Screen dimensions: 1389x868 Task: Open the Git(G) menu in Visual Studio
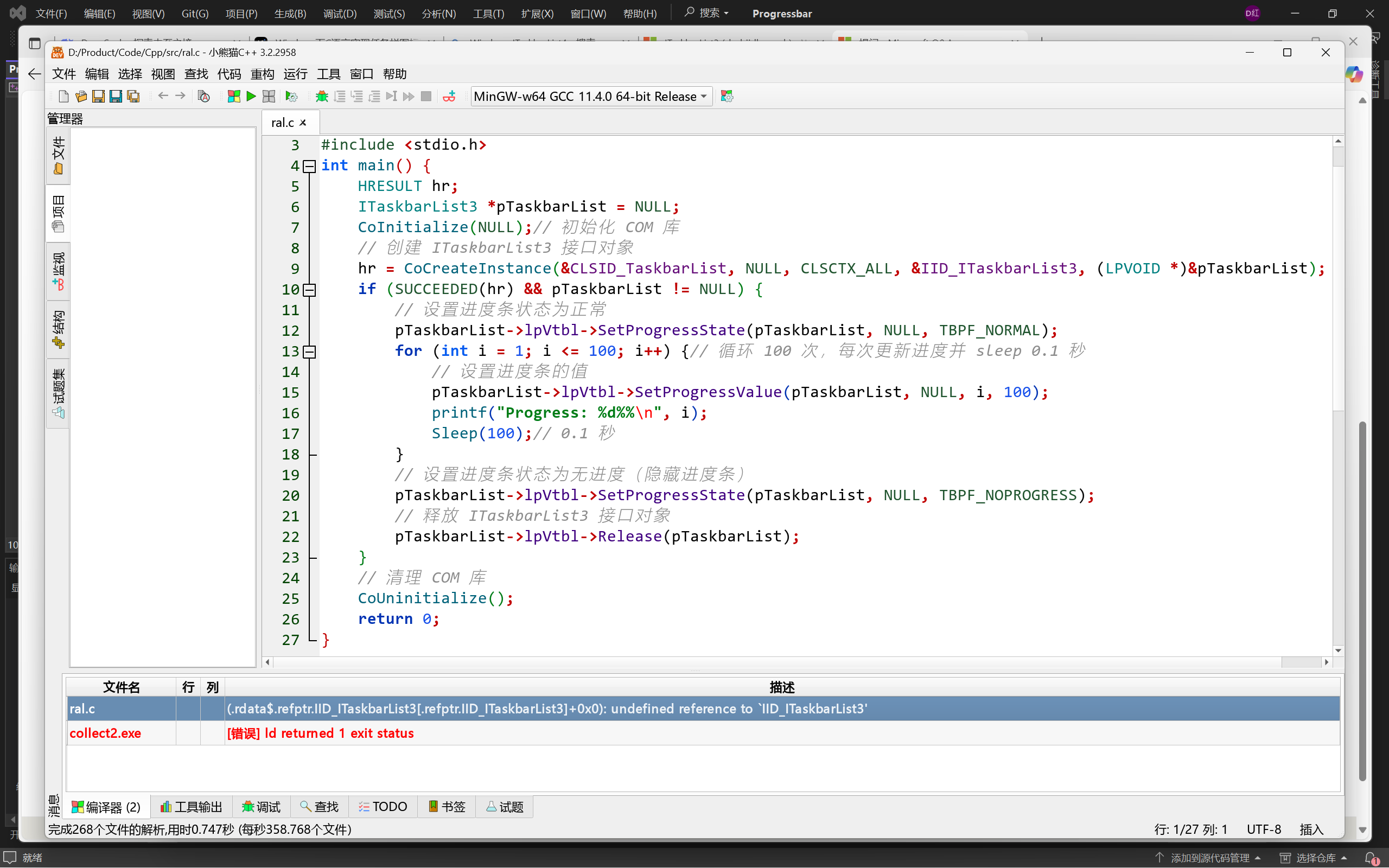(195, 13)
